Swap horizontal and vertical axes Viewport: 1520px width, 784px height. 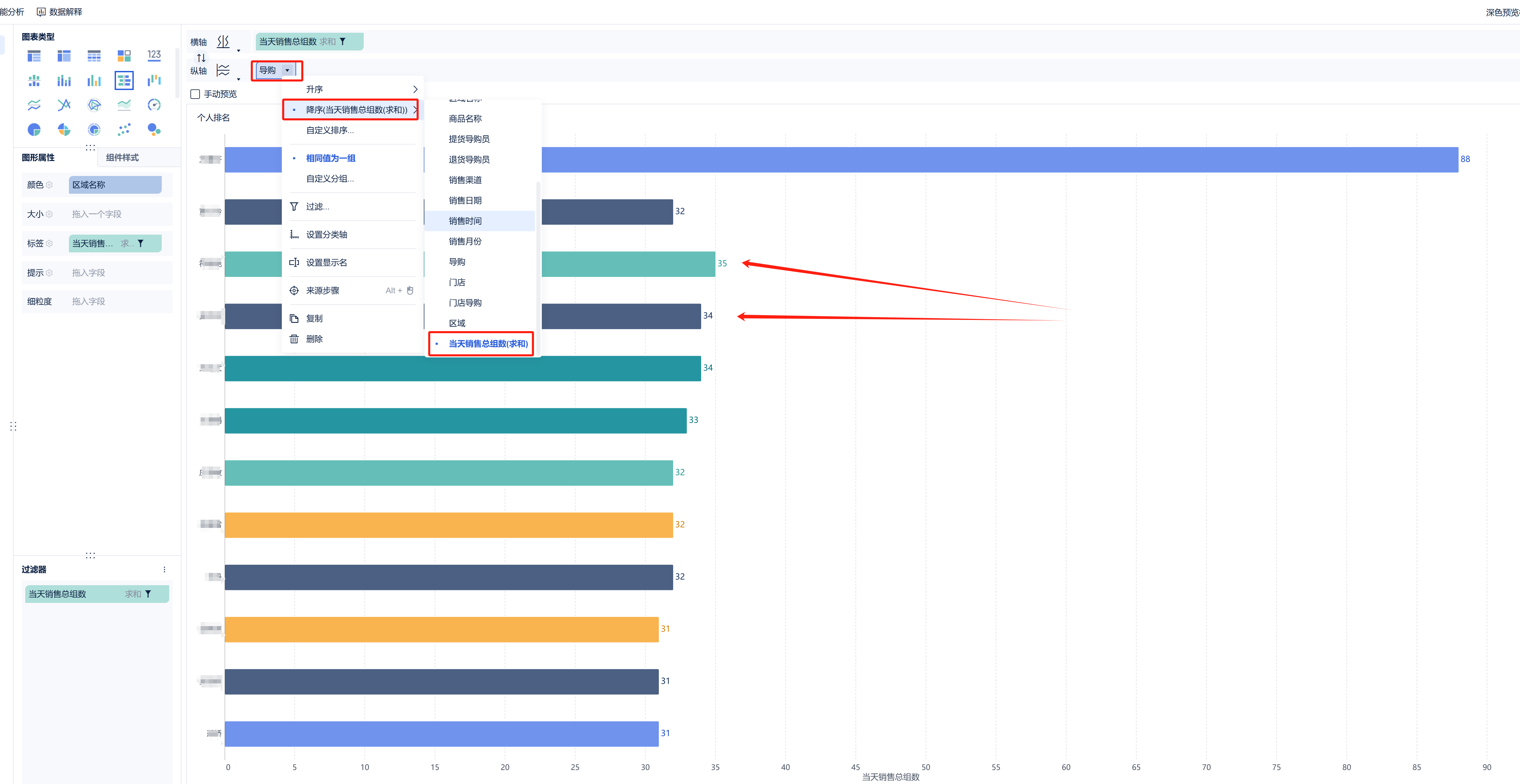coord(201,58)
